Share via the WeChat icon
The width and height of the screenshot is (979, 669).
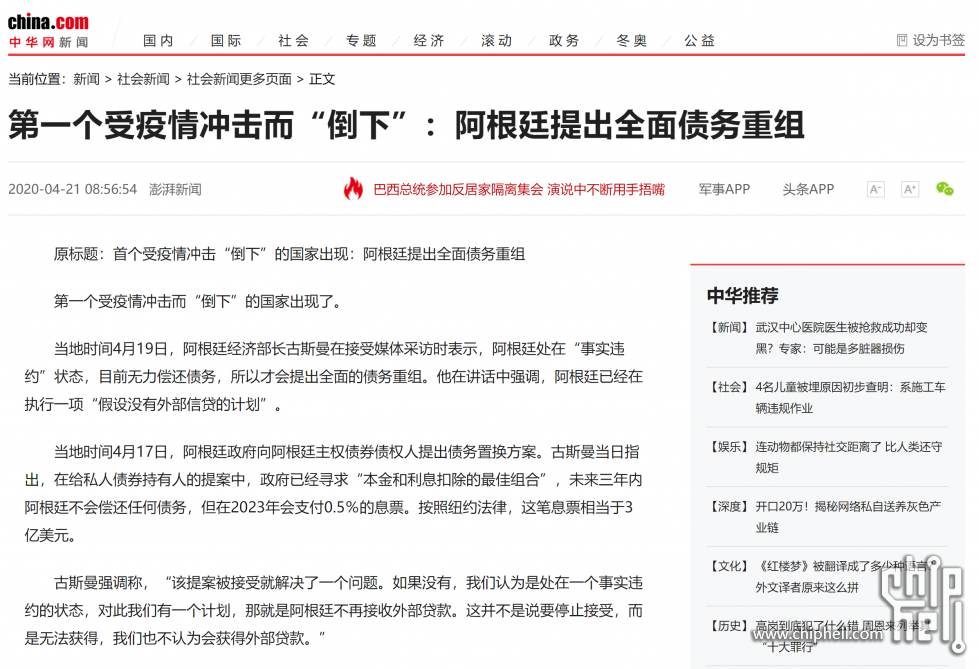pos(945,189)
